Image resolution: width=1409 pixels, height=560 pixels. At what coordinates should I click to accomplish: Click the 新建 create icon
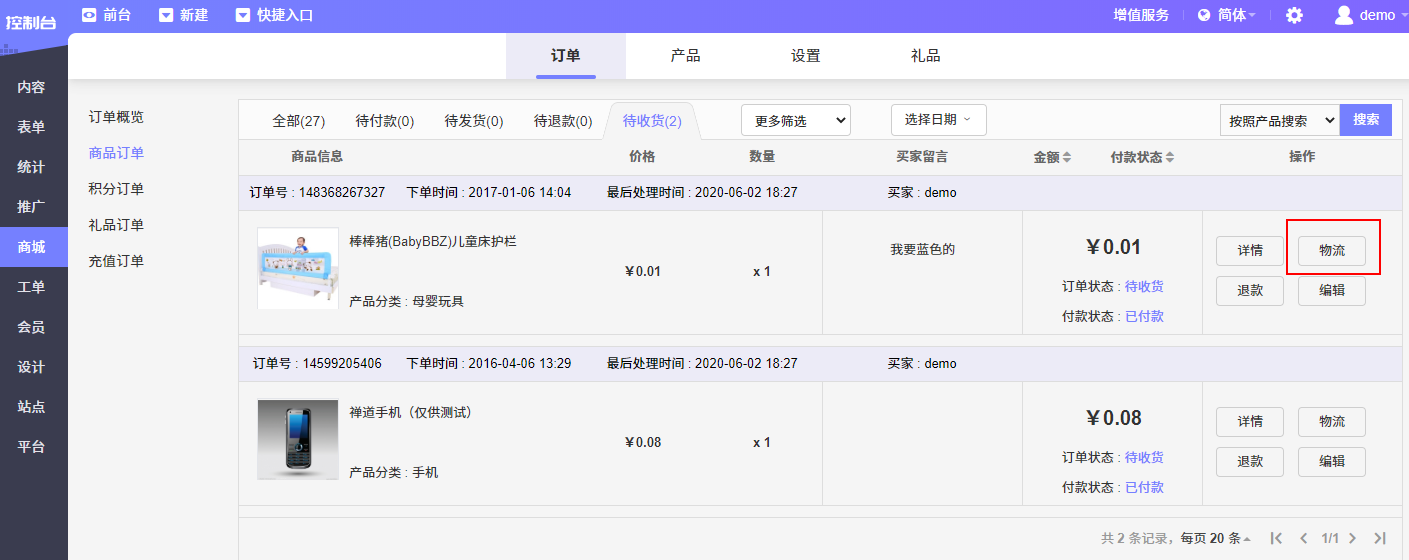click(166, 15)
